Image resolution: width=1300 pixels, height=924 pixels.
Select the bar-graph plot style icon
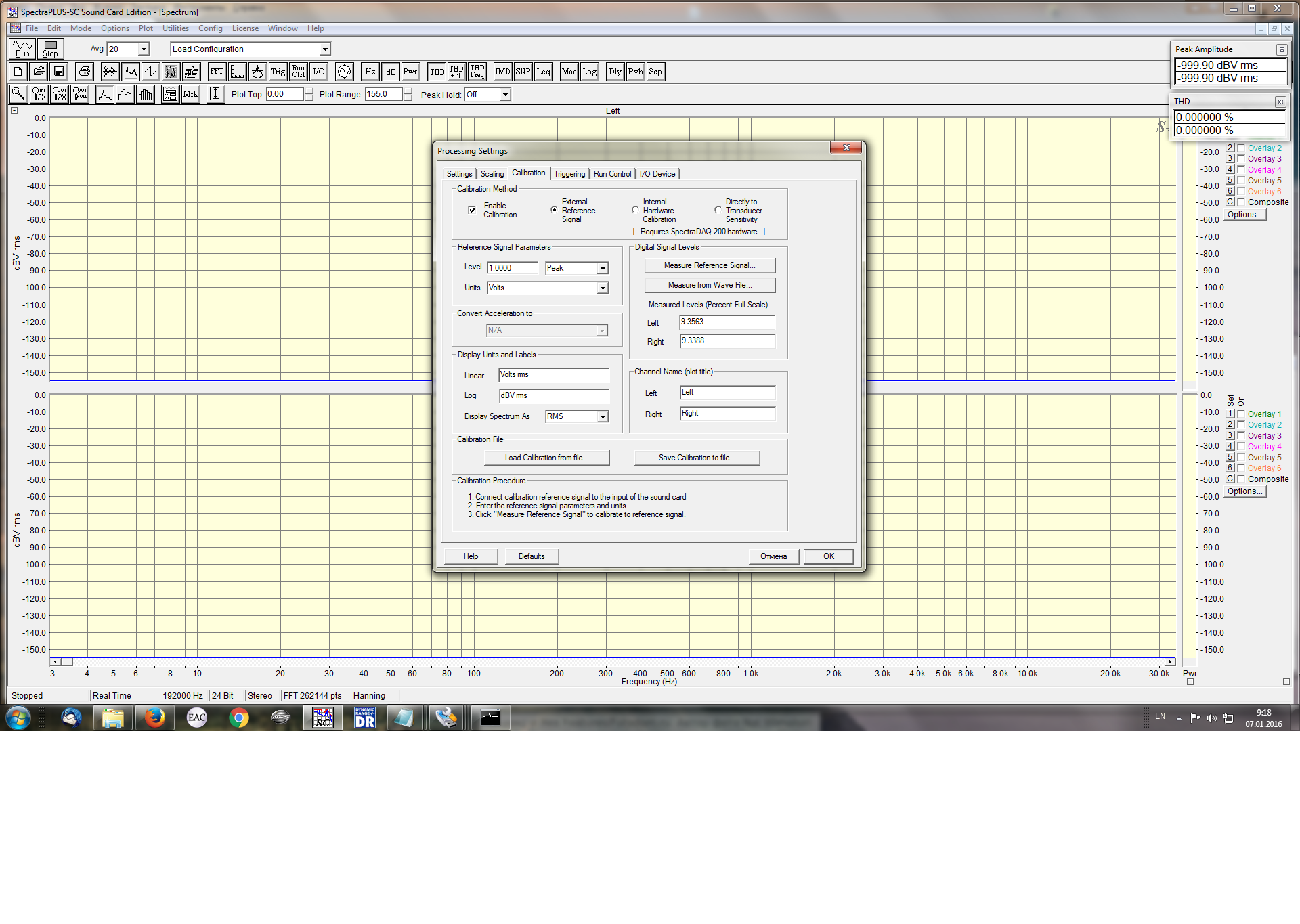[x=146, y=94]
